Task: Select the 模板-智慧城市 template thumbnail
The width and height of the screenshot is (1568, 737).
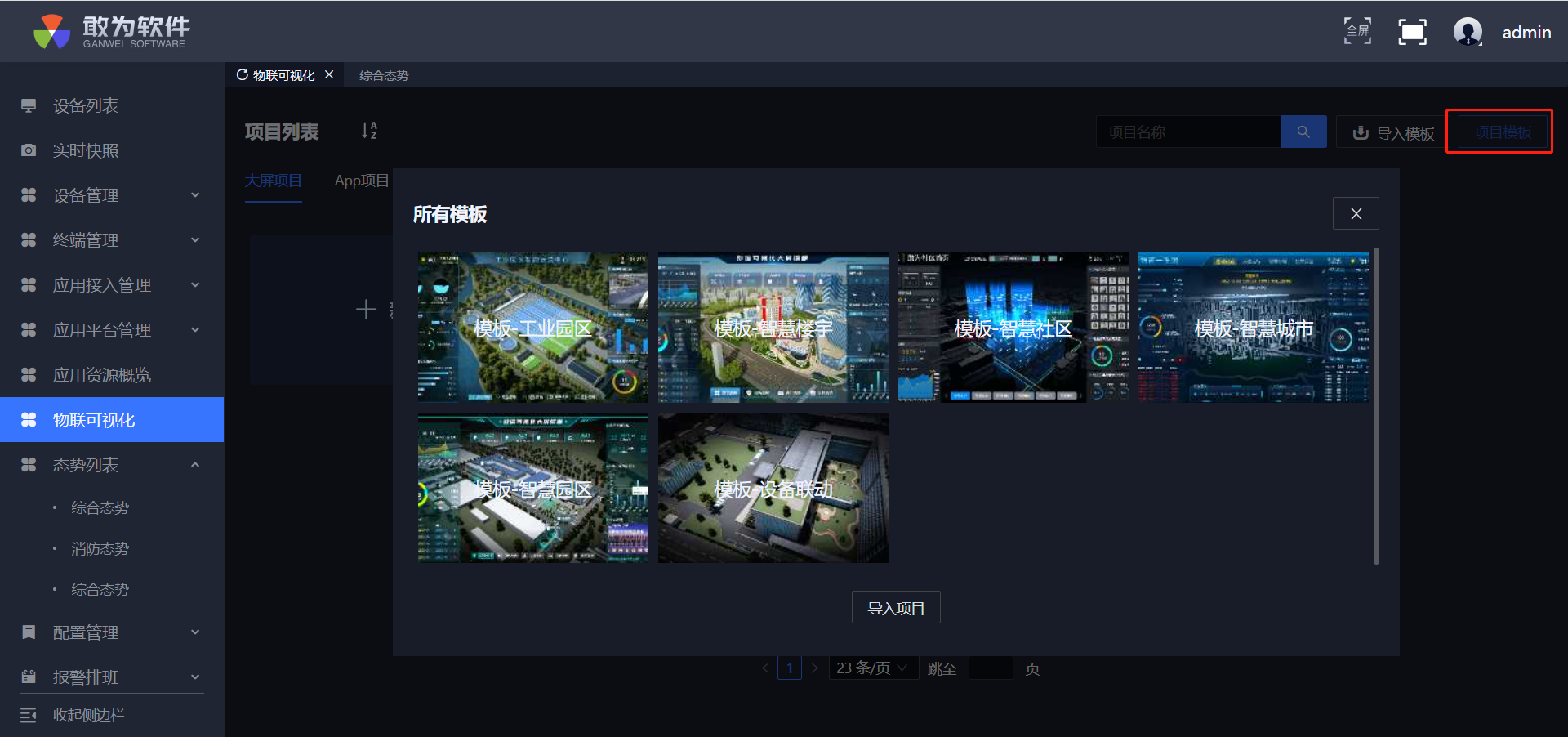Action: click(1253, 328)
